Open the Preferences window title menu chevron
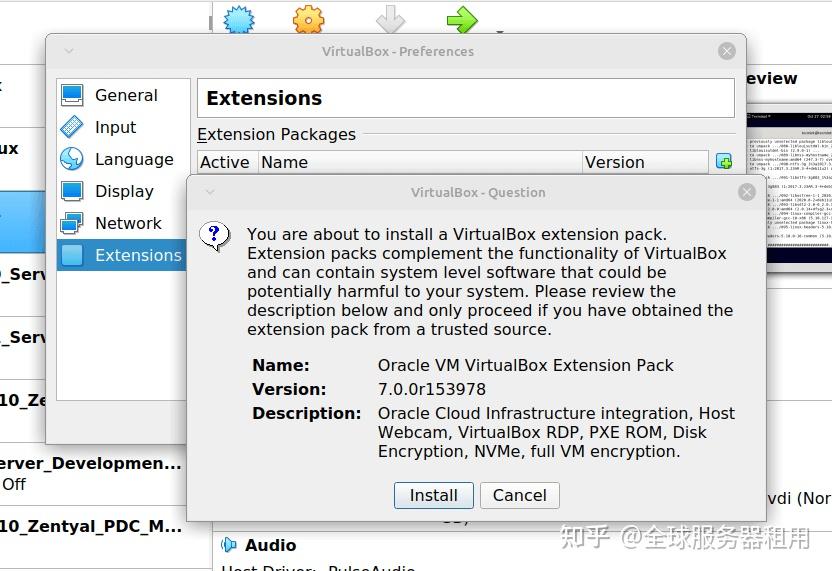Image resolution: width=832 pixels, height=571 pixels. click(69, 51)
